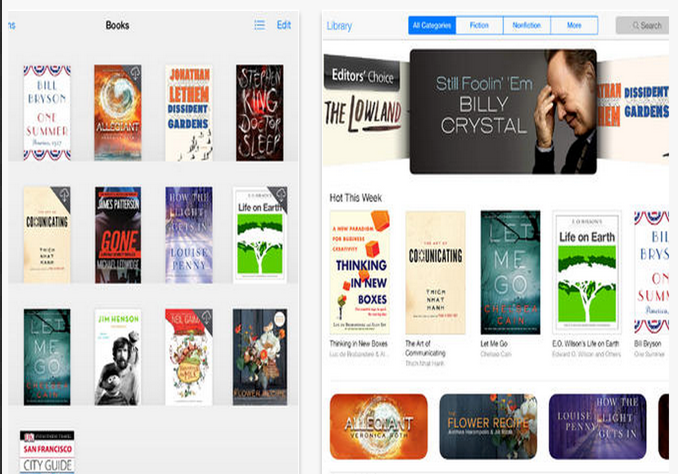The height and width of the screenshot is (474, 678).
Task: Select the Nonfiction tab
Action: pos(527,26)
